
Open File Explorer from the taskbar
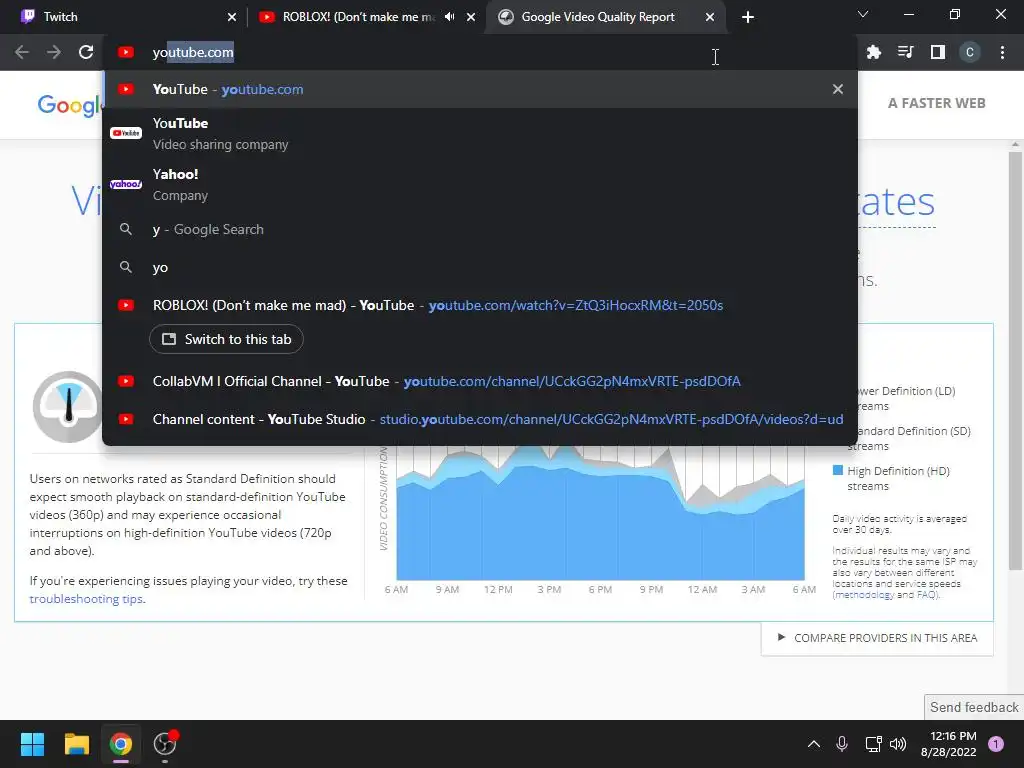76,744
